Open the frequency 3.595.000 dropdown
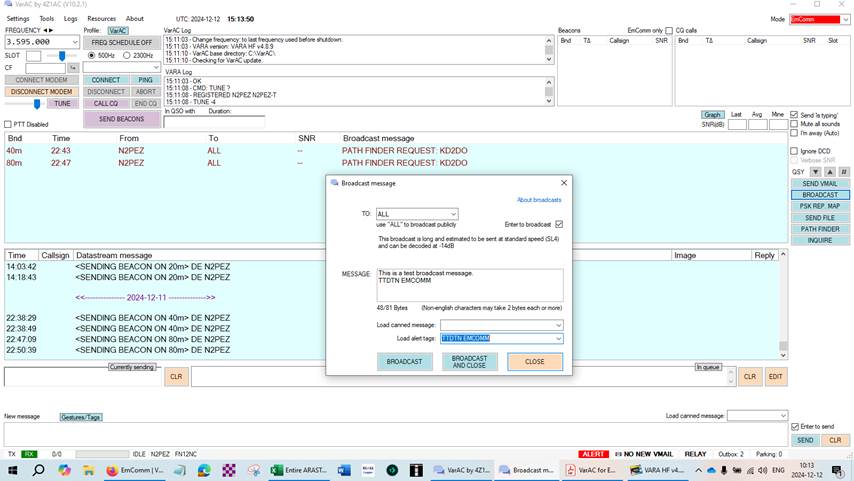 [75, 42]
